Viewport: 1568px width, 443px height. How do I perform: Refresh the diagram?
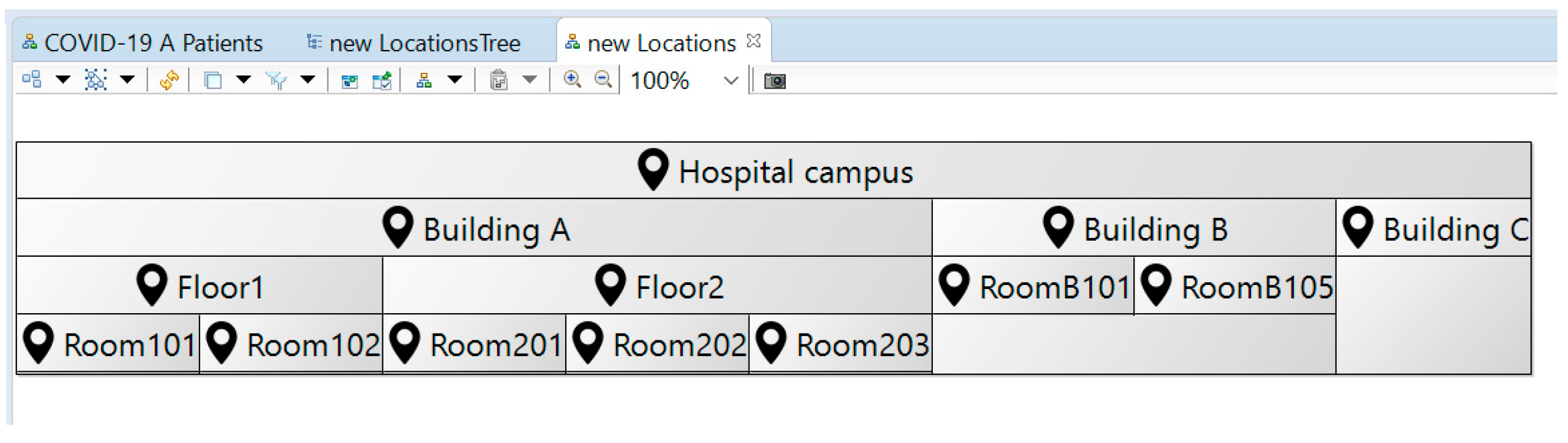[x=169, y=79]
